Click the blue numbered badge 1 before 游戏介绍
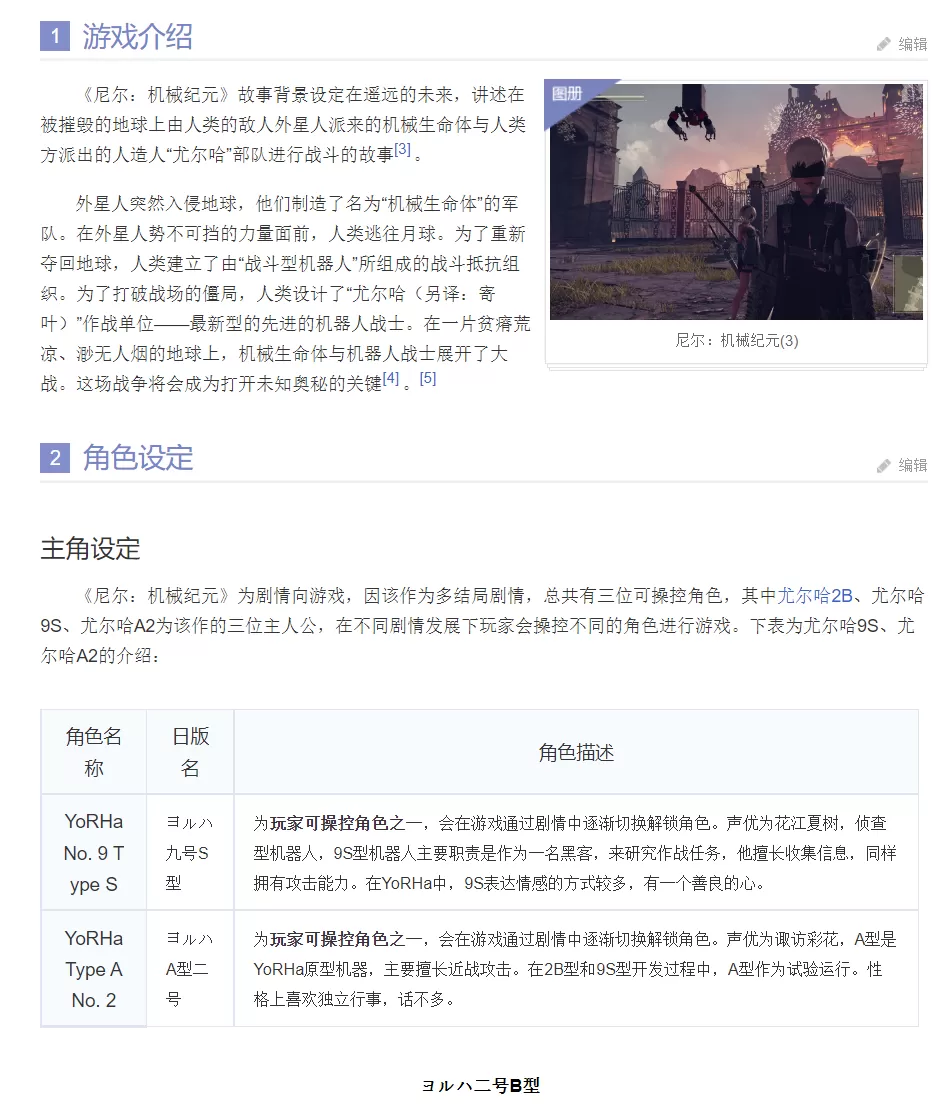The image size is (932, 1115). click(x=56, y=37)
